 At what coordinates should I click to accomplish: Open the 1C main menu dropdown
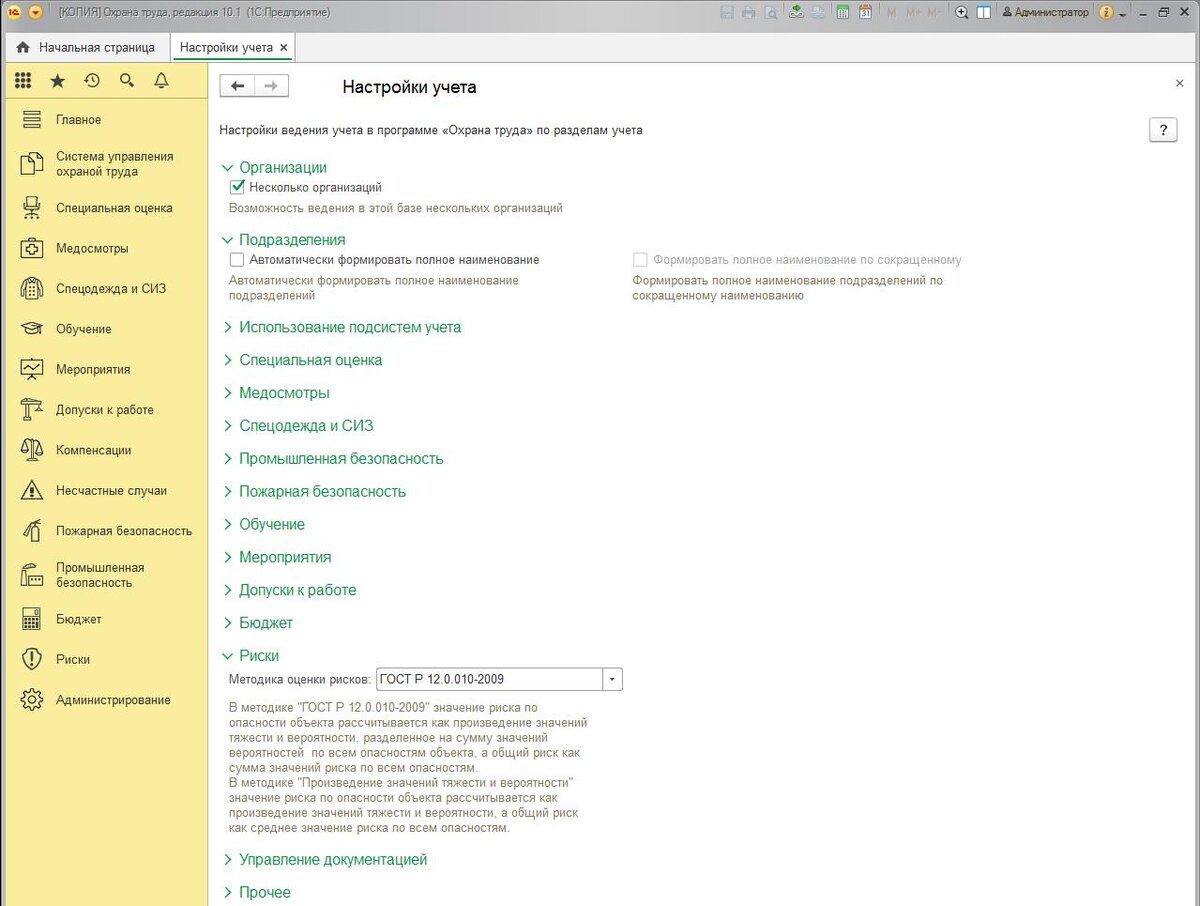(x=36, y=13)
